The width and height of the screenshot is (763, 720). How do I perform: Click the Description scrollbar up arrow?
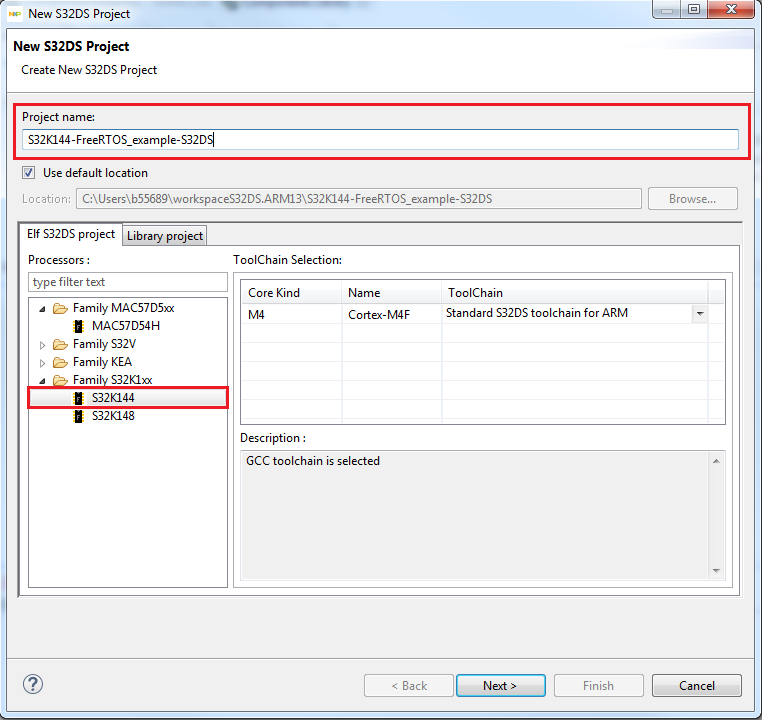716,461
